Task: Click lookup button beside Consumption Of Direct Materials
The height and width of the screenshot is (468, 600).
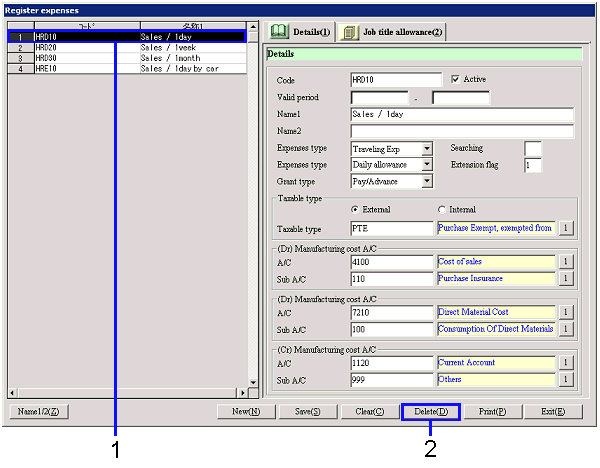Action: click(x=565, y=329)
